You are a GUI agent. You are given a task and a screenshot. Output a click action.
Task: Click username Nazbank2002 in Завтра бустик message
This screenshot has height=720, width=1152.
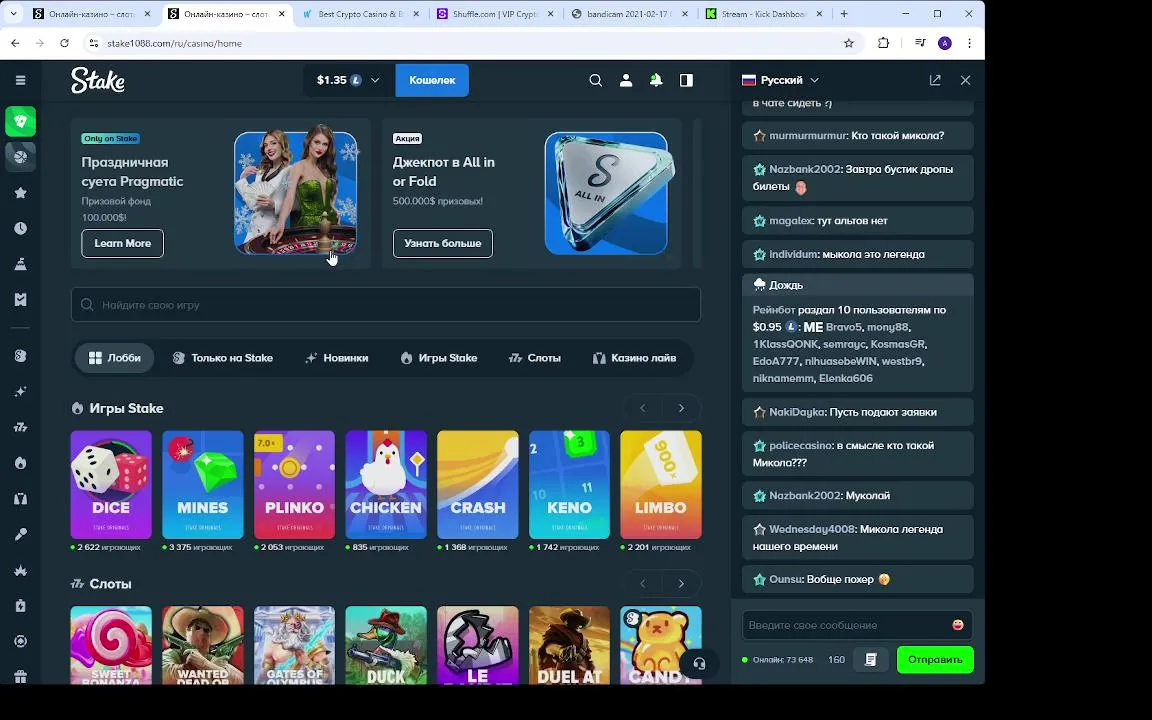(804, 169)
